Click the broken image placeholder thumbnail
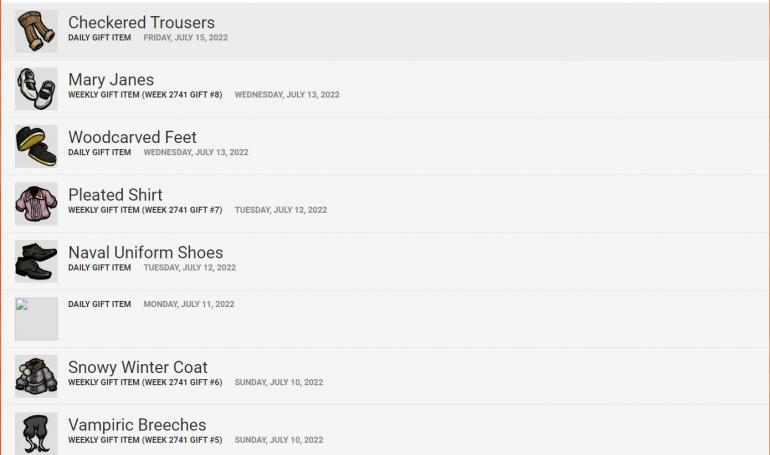 (x=36, y=319)
